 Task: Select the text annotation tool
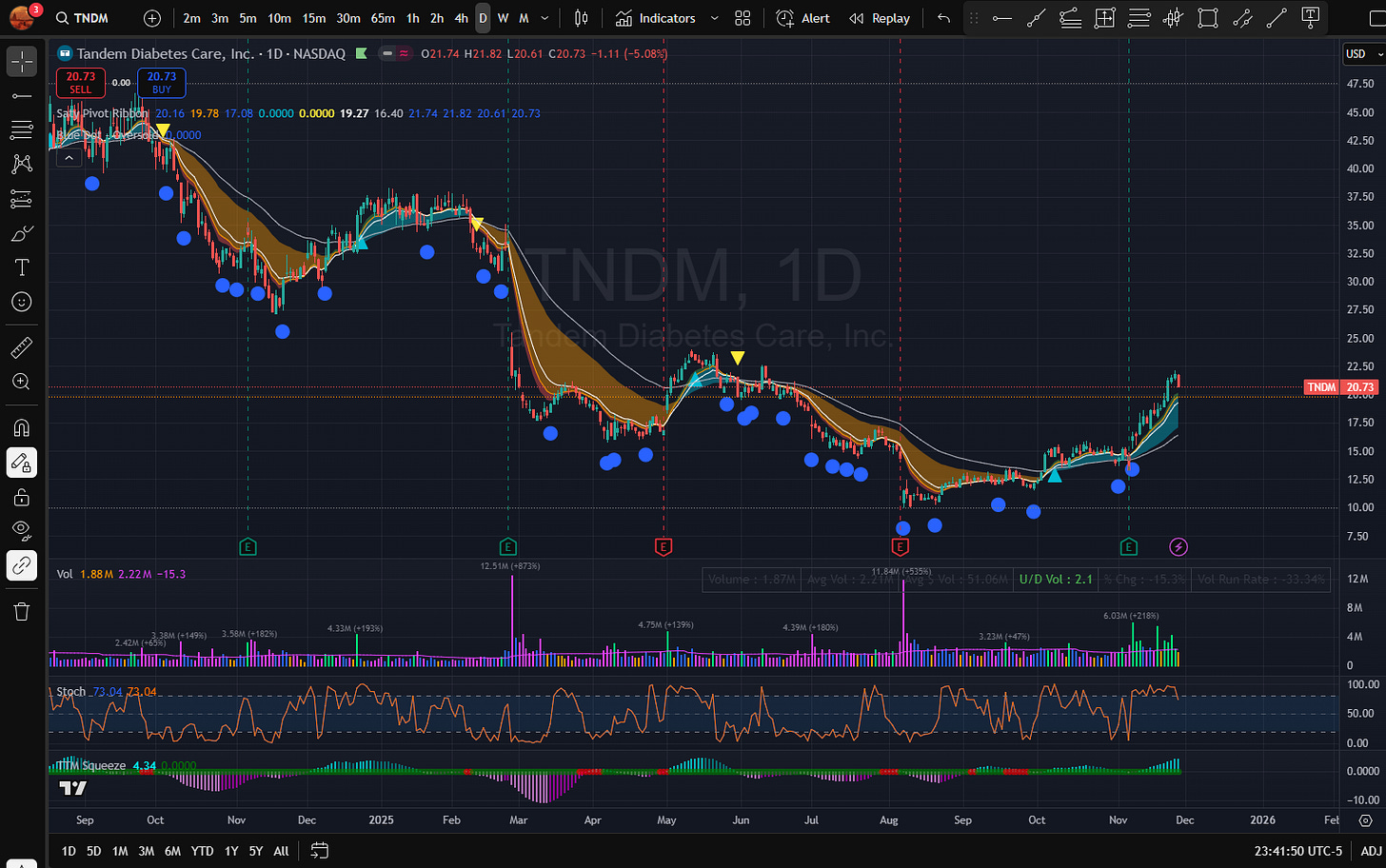[21, 267]
